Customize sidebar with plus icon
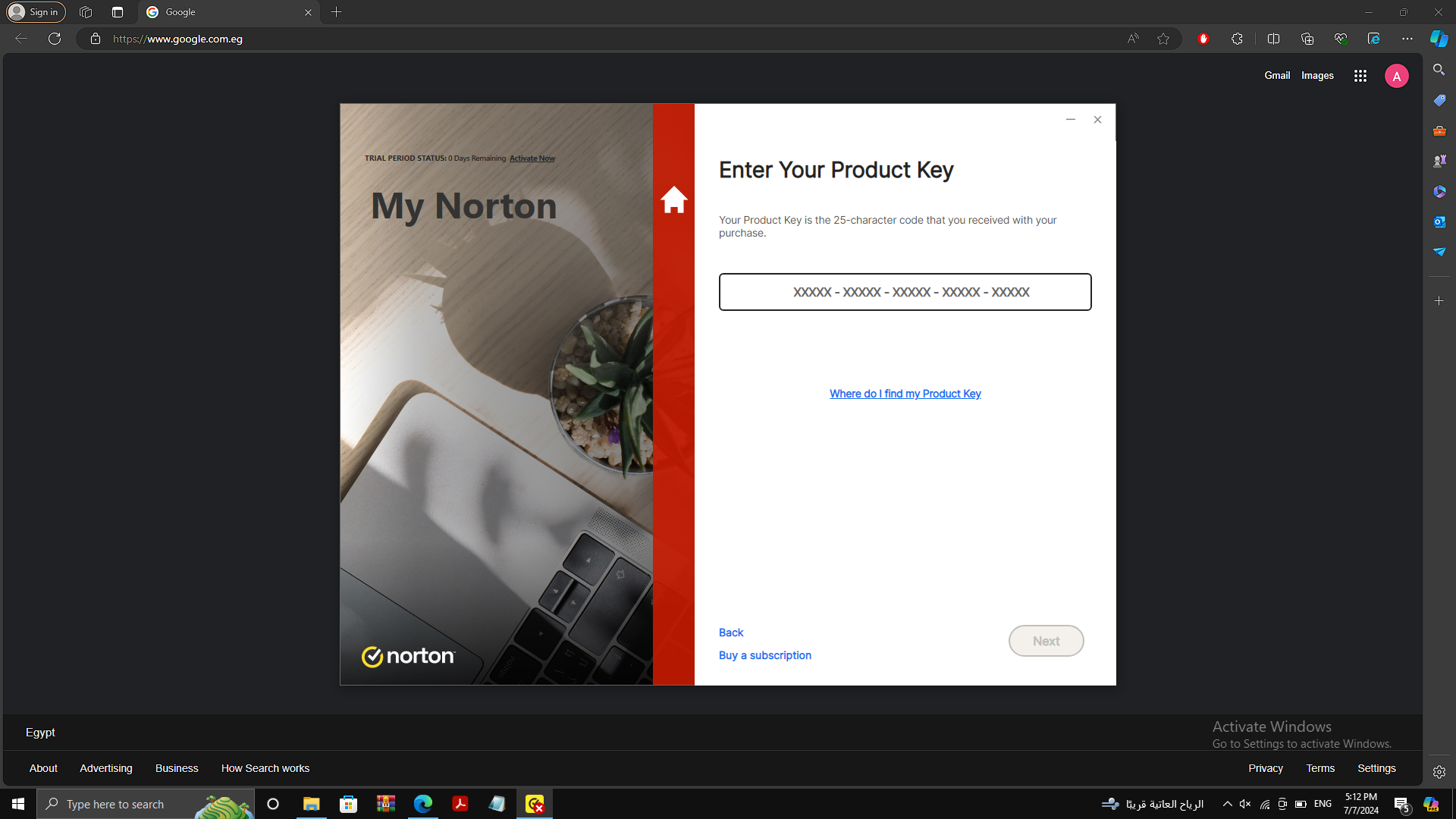1456x819 pixels. pyautogui.click(x=1439, y=301)
